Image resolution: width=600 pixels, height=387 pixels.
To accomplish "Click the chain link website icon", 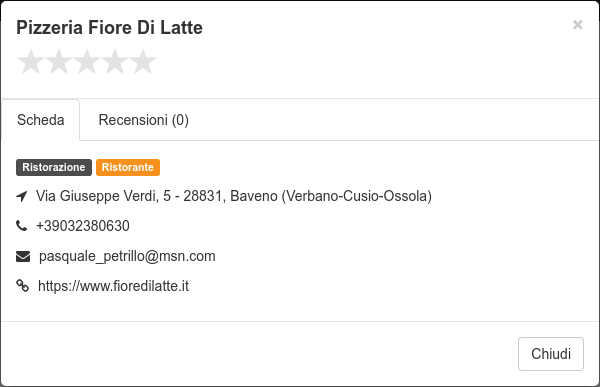I will click(x=23, y=286).
